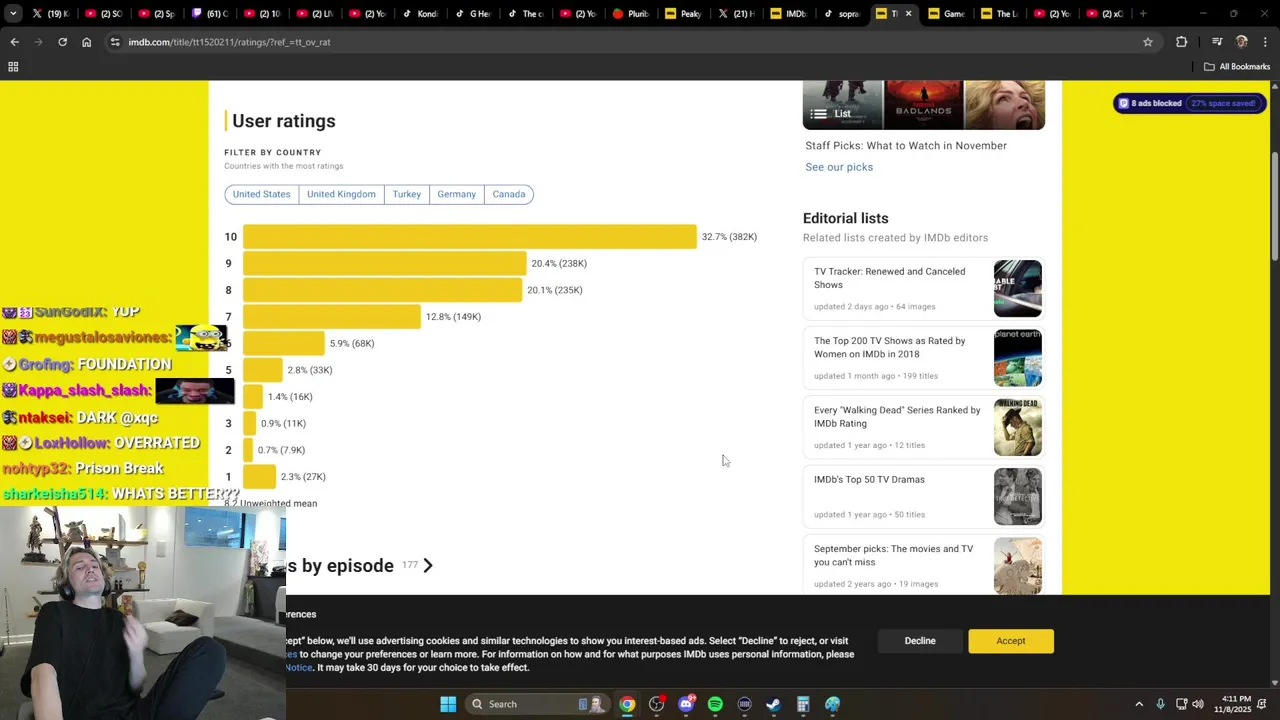
Task: Open Chrome from the taskbar
Action: click(x=627, y=704)
